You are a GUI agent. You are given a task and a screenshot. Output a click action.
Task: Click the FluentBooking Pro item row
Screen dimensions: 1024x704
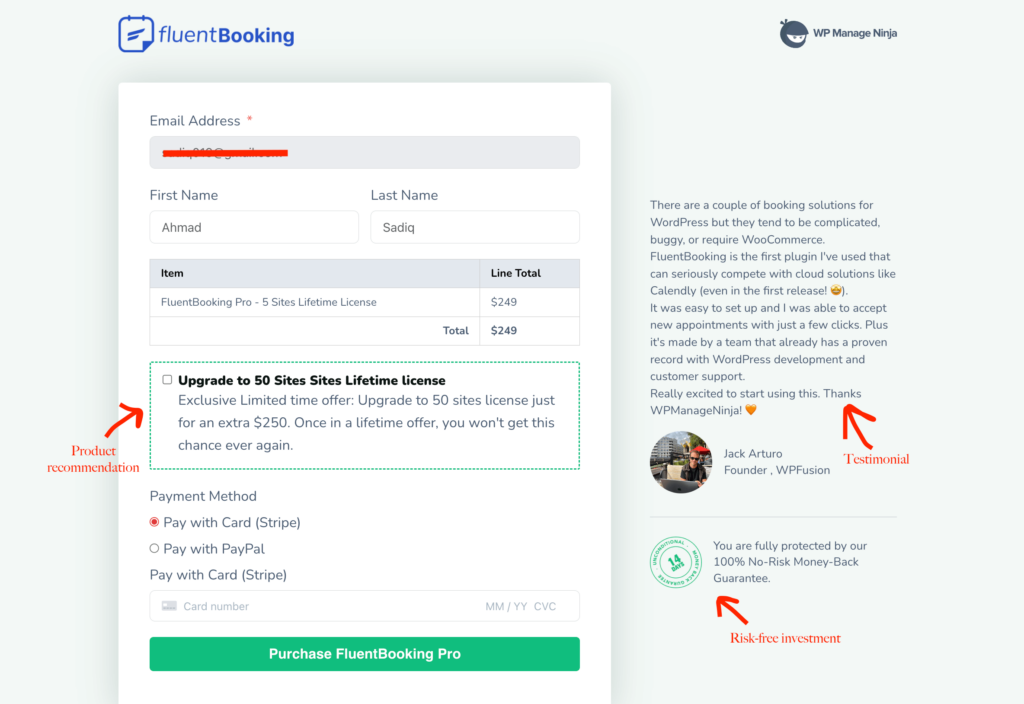(269, 302)
